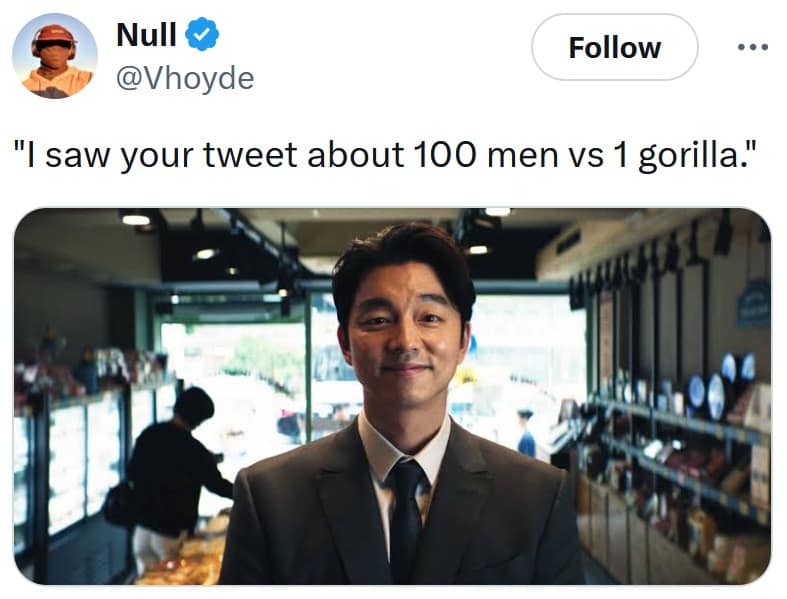Click the blue verified checkmark badge
The height and width of the screenshot is (599, 787).
pos(205,35)
